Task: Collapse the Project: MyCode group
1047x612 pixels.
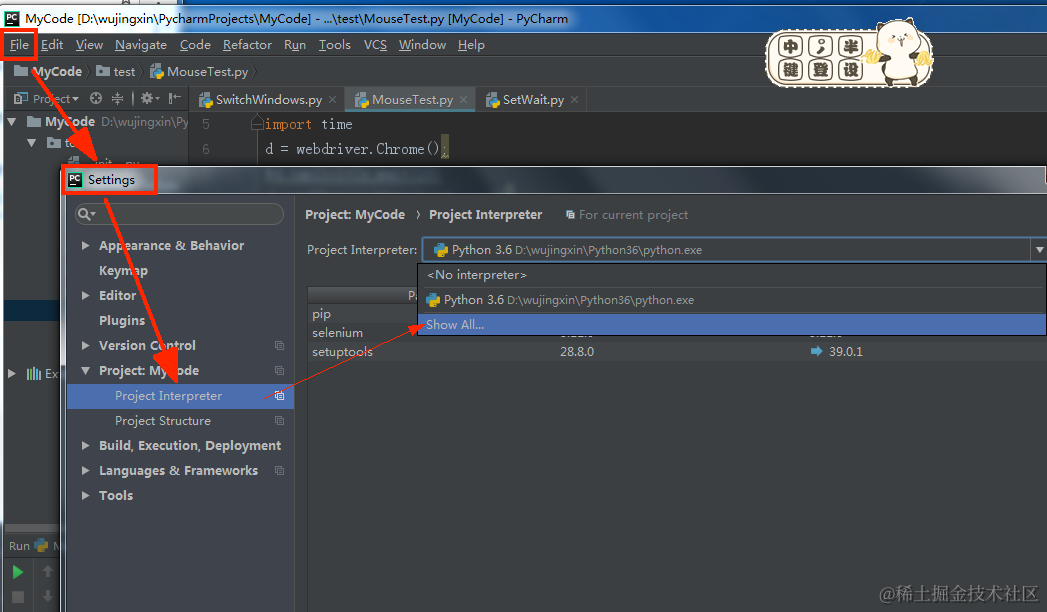Action: coord(85,370)
